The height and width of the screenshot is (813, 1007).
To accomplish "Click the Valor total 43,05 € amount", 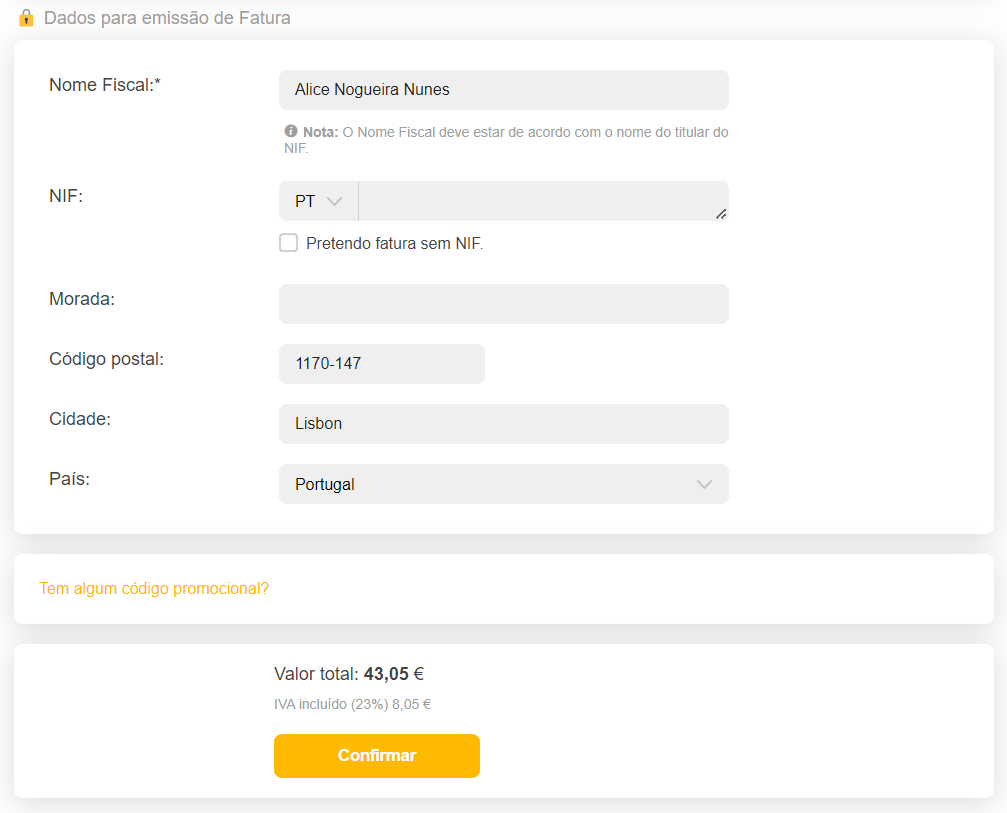I will click(394, 674).
